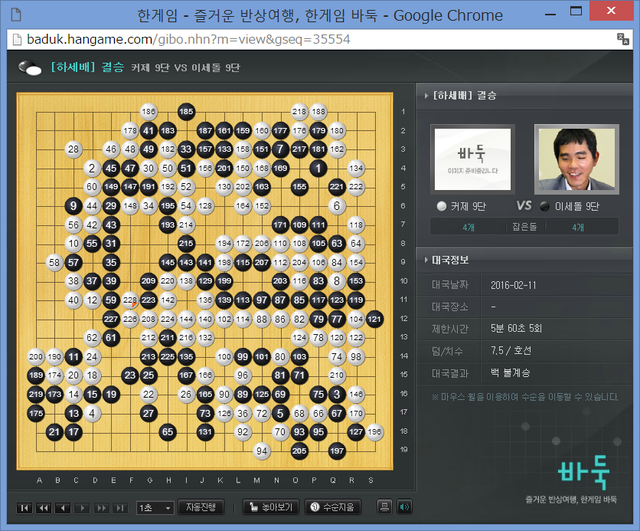Click the black-and-white stones logo
This screenshot has width=640, height=531.
(30, 68)
